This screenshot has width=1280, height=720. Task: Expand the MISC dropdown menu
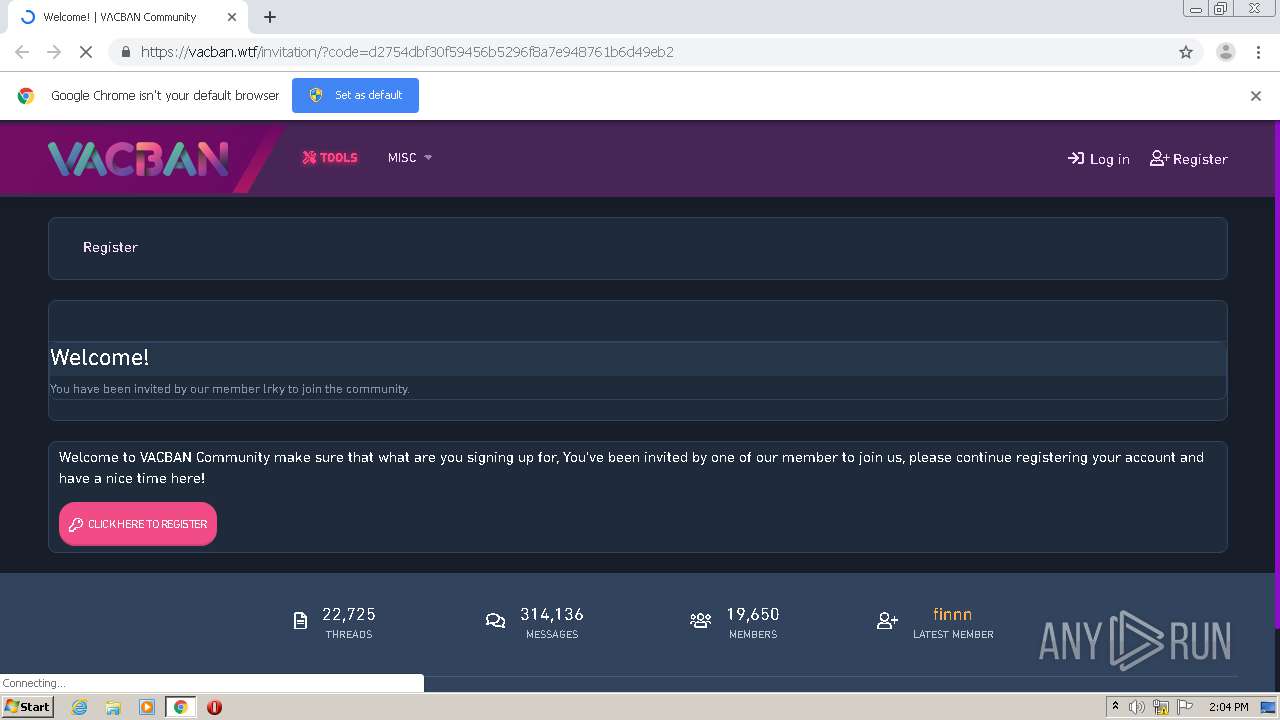click(410, 157)
